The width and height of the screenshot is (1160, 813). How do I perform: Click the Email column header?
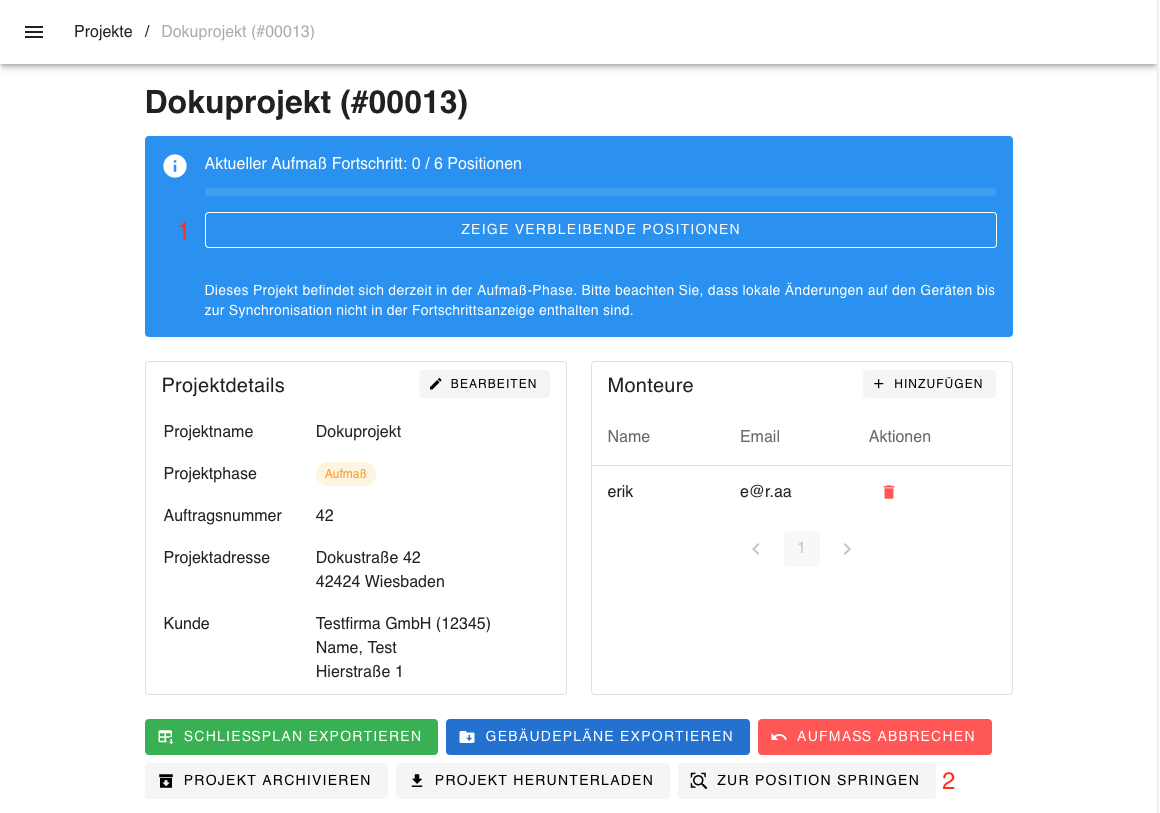click(x=759, y=437)
